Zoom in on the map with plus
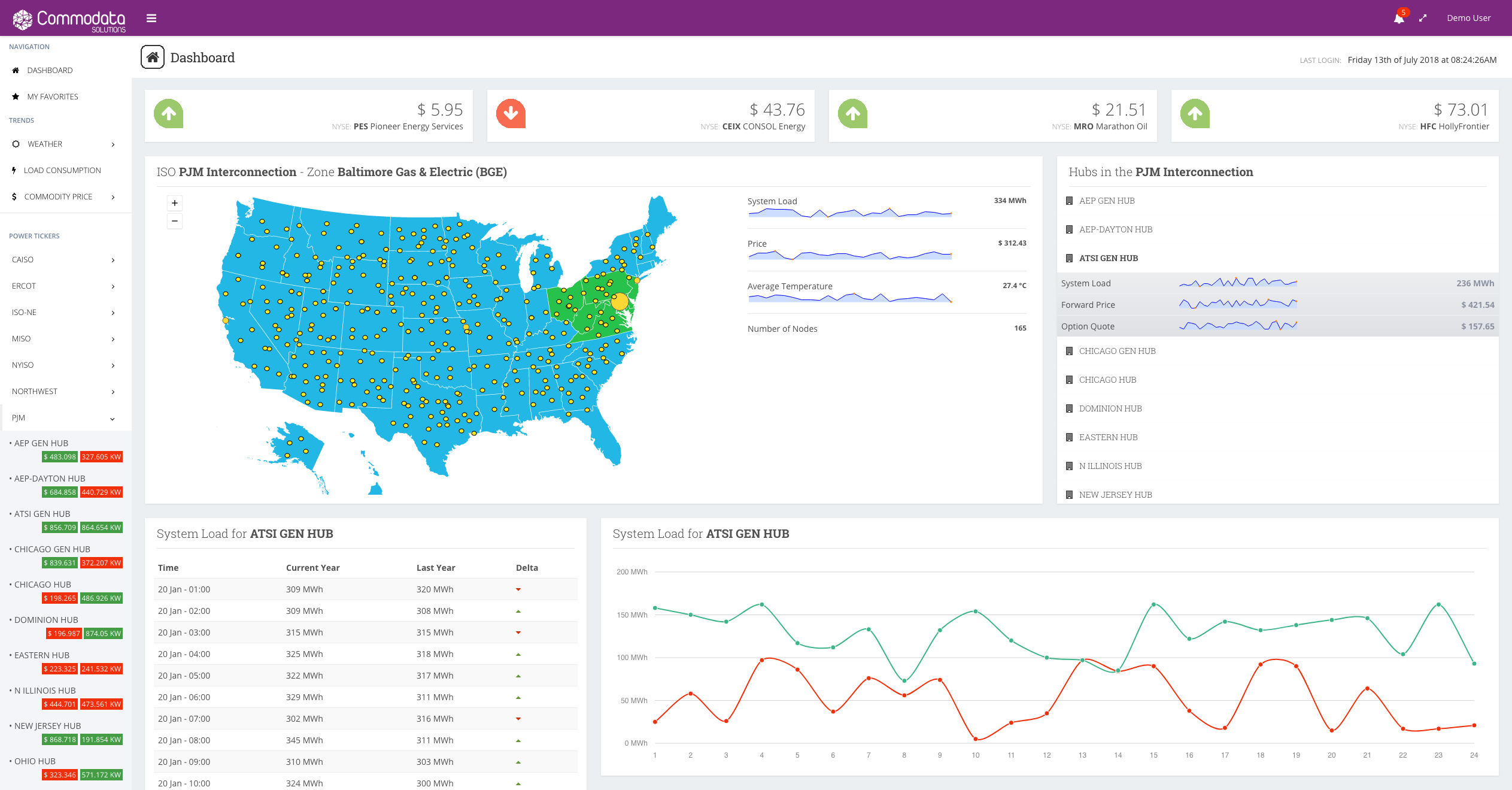 click(175, 203)
